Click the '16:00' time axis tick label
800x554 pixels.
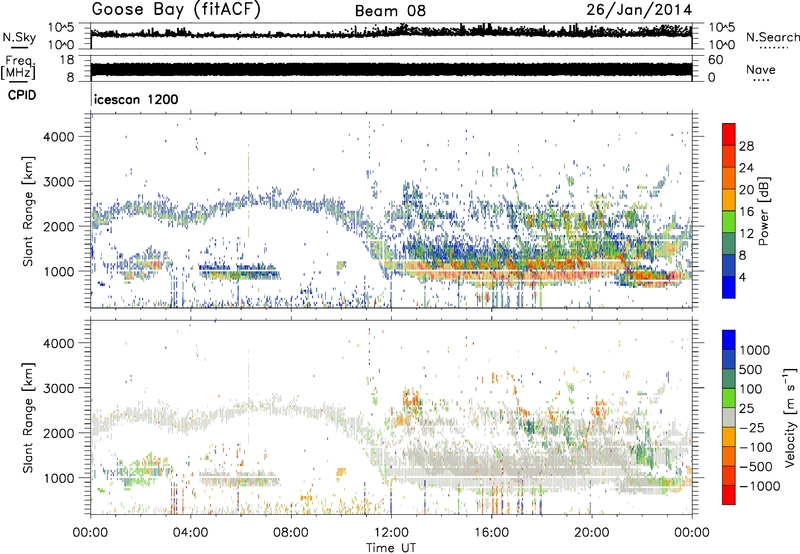(x=491, y=533)
